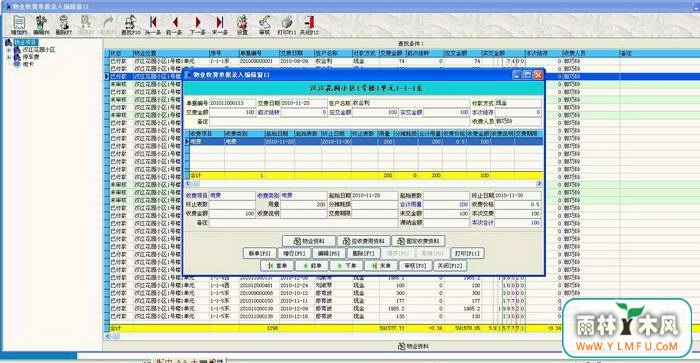Click the dialog's 收费项目 column header
Viewport: 700px width, 363px height.
point(207,134)
